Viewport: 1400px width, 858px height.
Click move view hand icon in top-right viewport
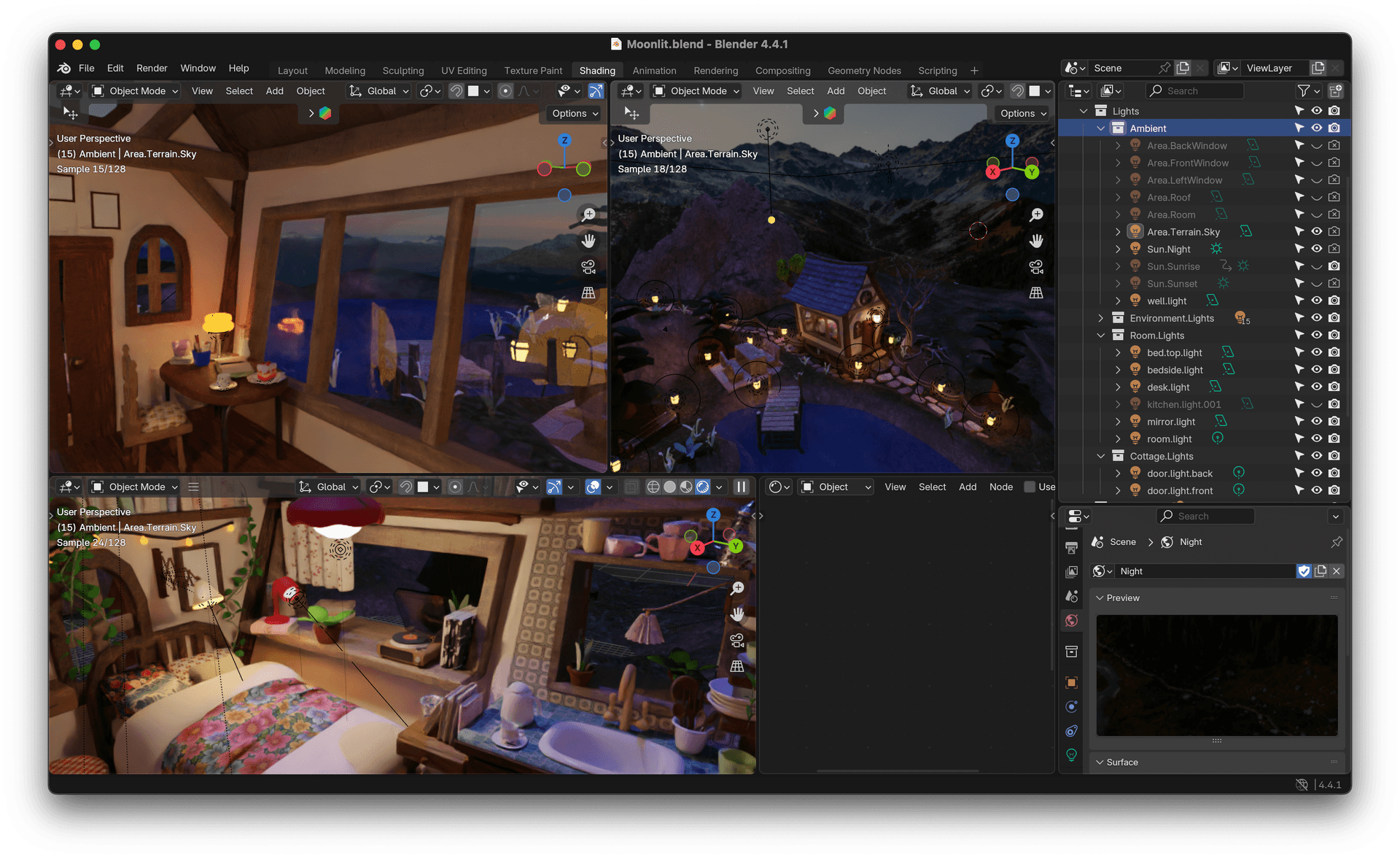1036,241
